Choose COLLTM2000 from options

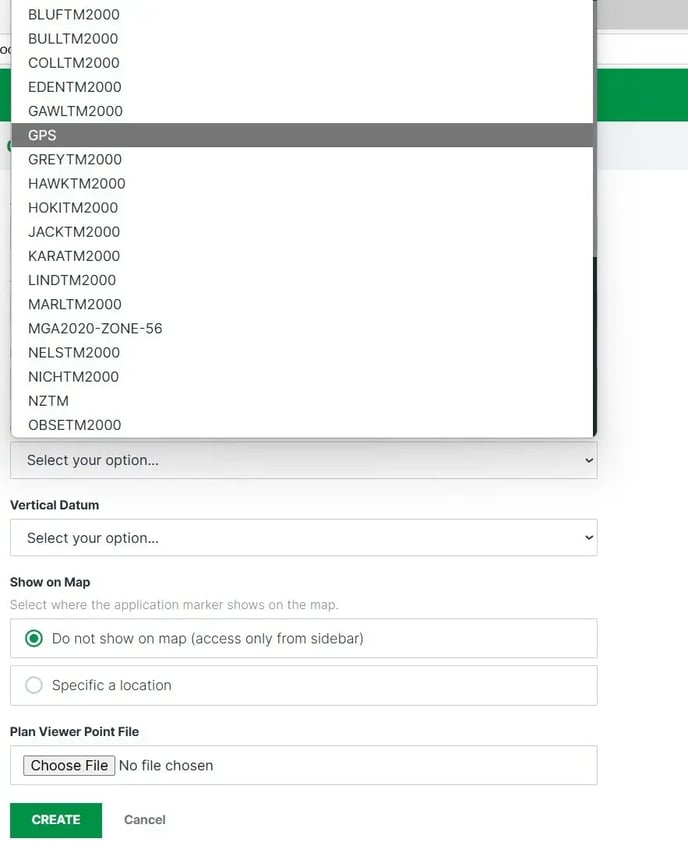(x=74, y=63)
